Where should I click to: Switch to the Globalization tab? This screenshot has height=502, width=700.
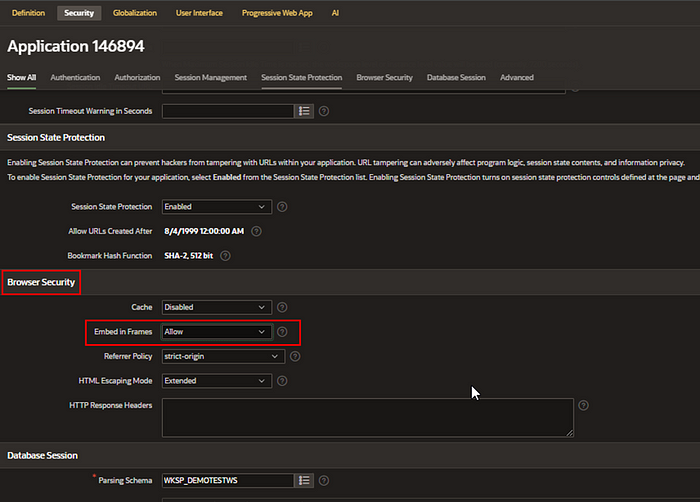(135, 13)
